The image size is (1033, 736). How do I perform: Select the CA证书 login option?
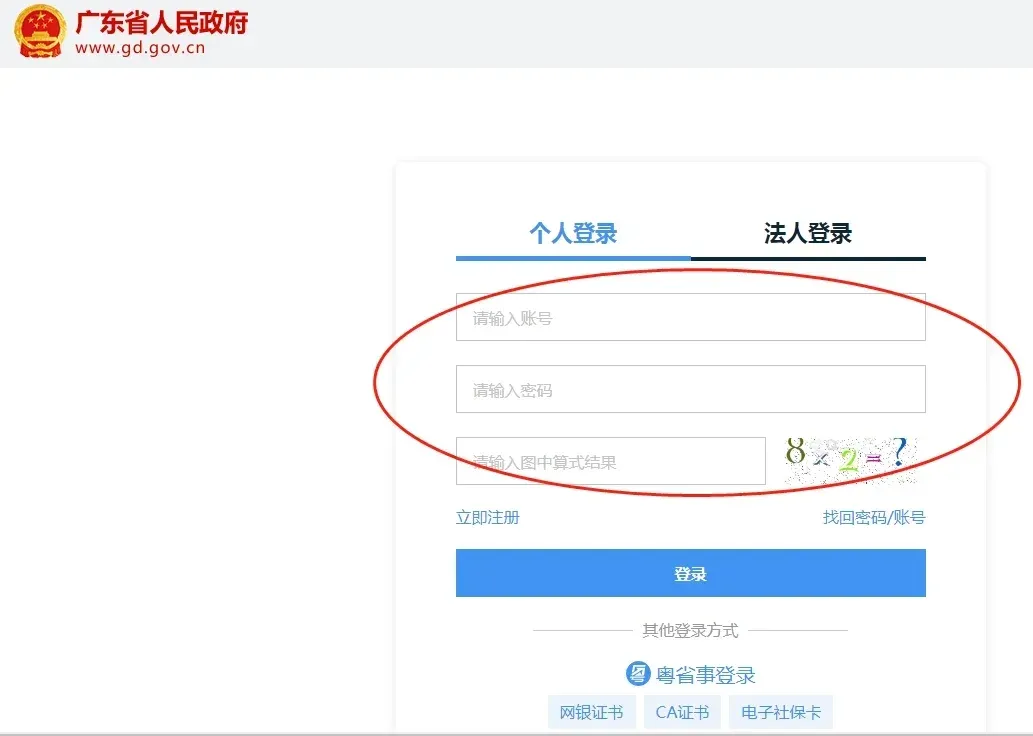coord(682,712)
